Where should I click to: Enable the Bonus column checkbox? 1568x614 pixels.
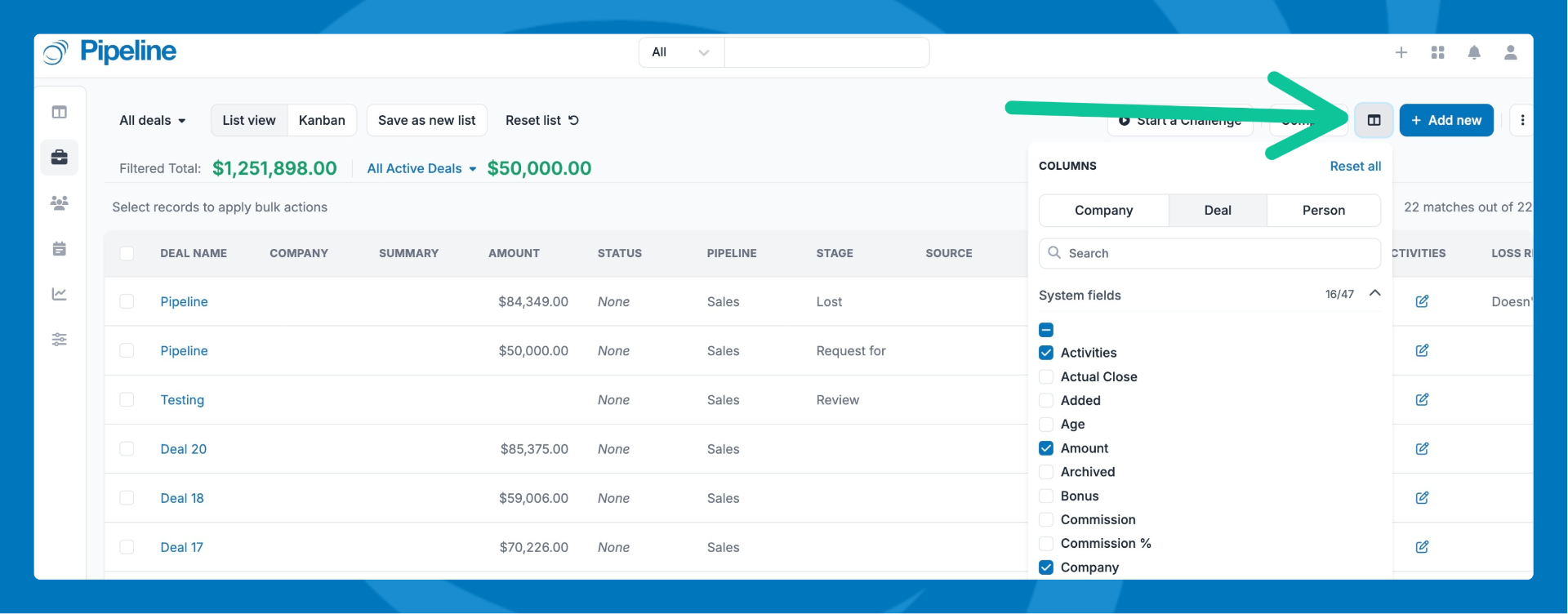[1046, 496]
